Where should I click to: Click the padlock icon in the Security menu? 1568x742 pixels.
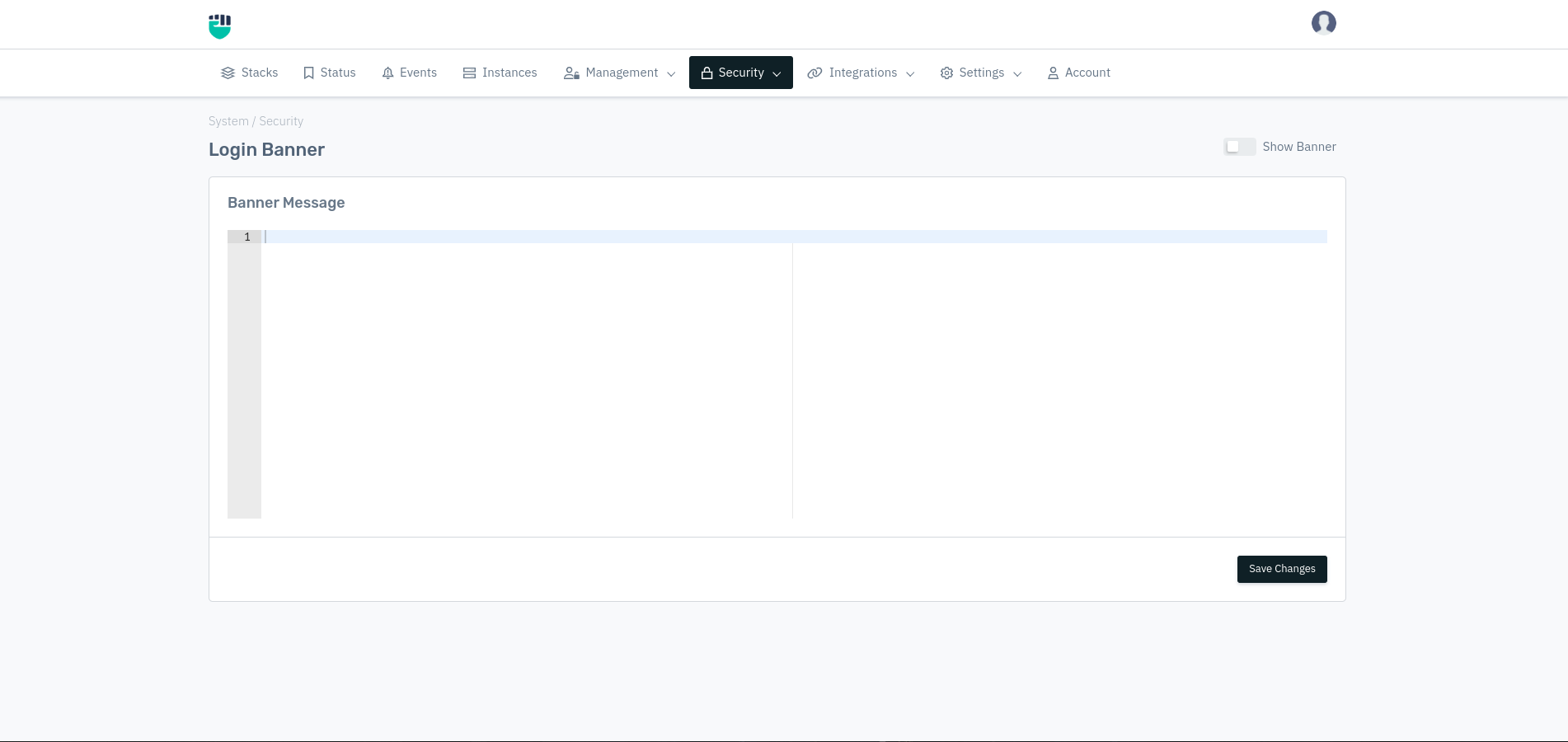pyautogui.click(x=709, y=73)
